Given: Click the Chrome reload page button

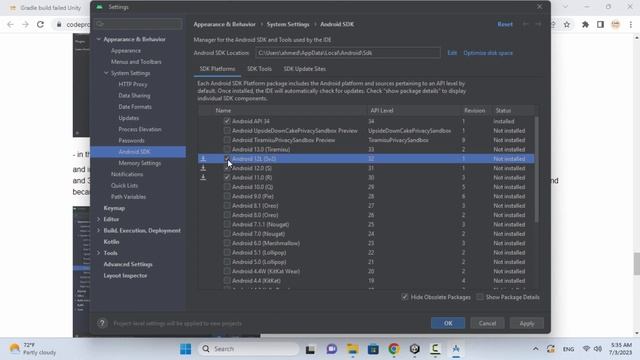Looking at the screenshot, I should [x=40, y=24].
